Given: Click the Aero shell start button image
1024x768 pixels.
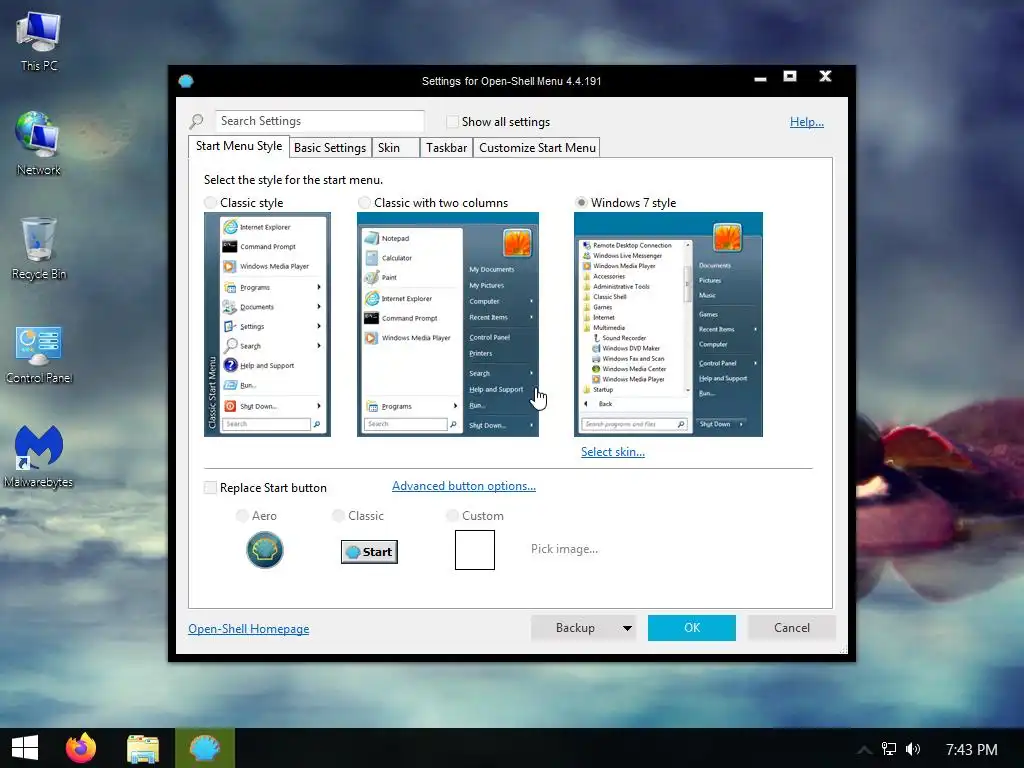Looking at the screenshot, I should tap(264, 549).
